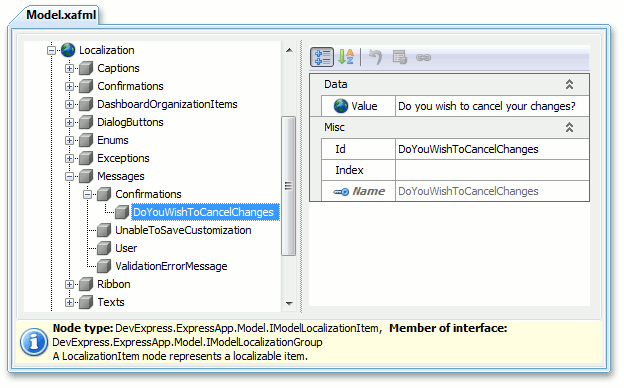This screenshot has height=388, width=624.
Task: Click the DoYouWishToCancelChanges cube icon
Action: coord(122,212)
